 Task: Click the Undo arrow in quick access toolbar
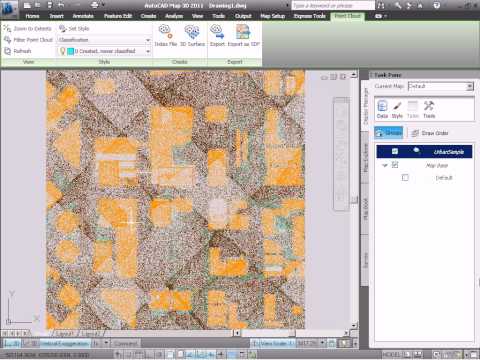point(61,5)
